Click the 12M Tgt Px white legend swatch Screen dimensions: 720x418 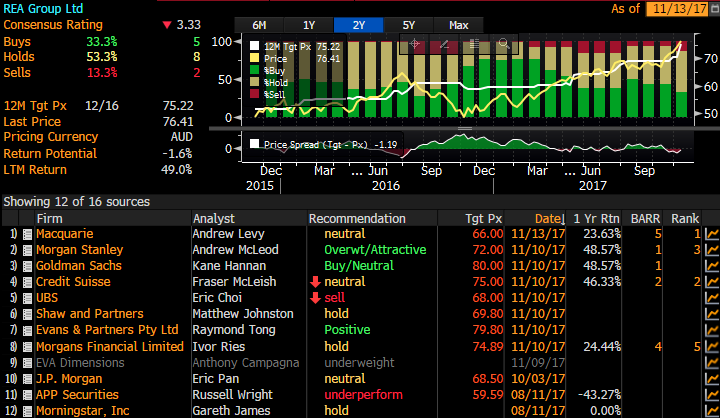coord(254,46)
